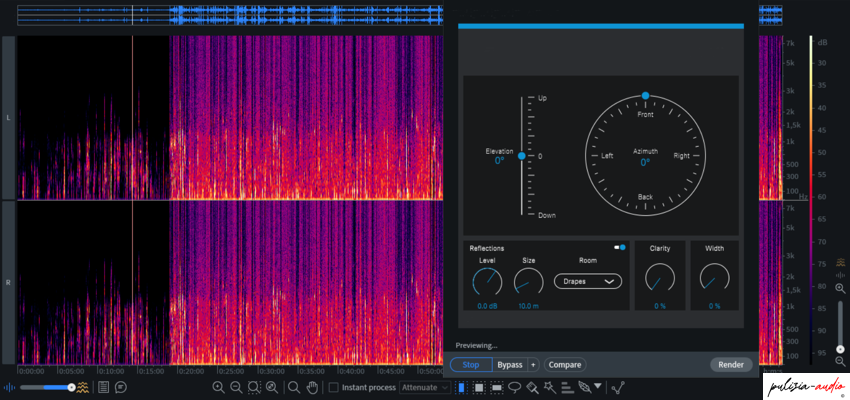Screen dimensions: 850x400
Task: Click the vertical zoom in magnifier
Action: [840, 288]
